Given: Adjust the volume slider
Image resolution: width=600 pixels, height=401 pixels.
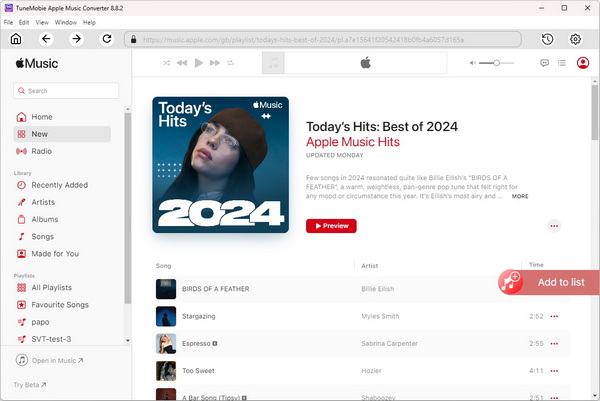Looking at the screenshot, I should [x=496, y=63].
